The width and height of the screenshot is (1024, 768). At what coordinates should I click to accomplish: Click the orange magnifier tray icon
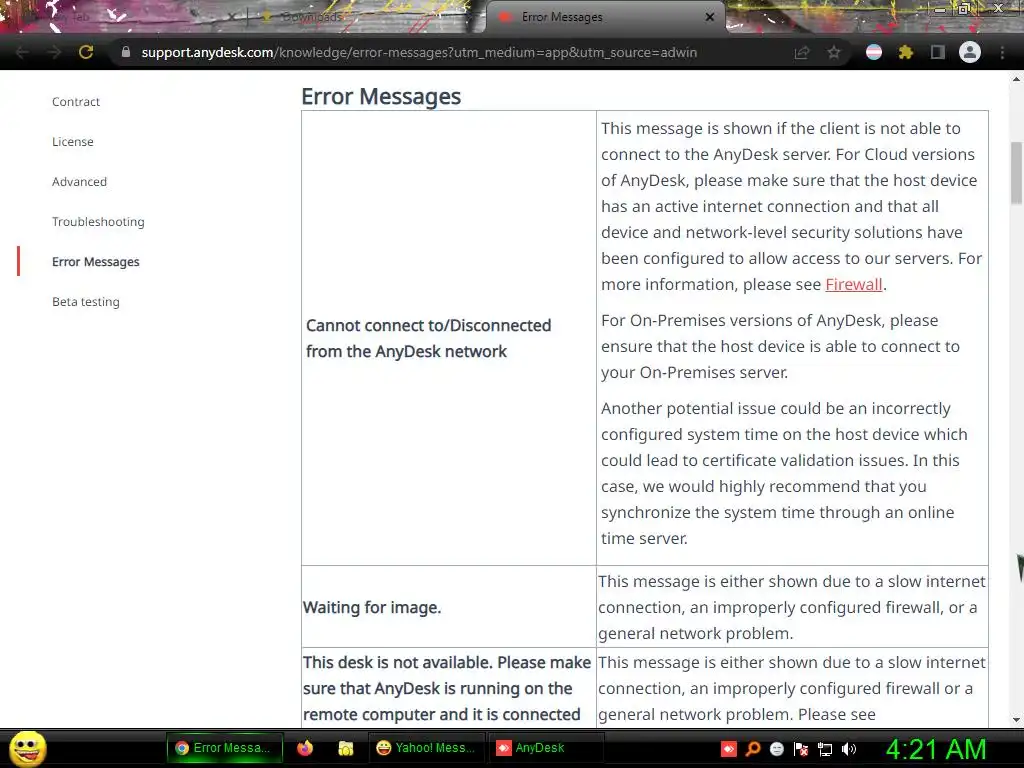(x=753, y=749)
